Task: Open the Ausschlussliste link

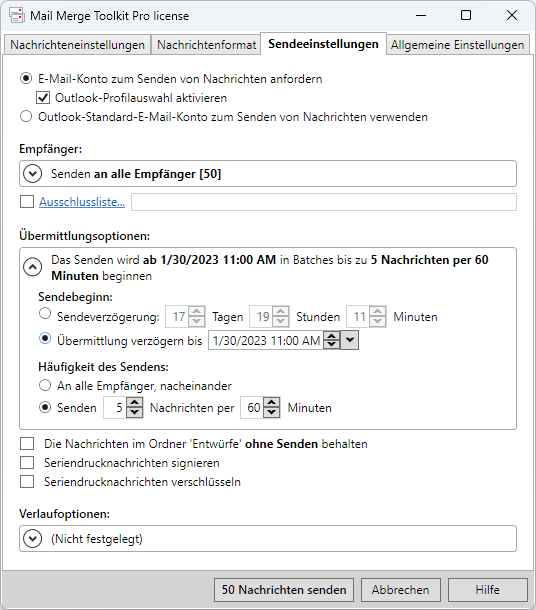Action: pos(82,202)
